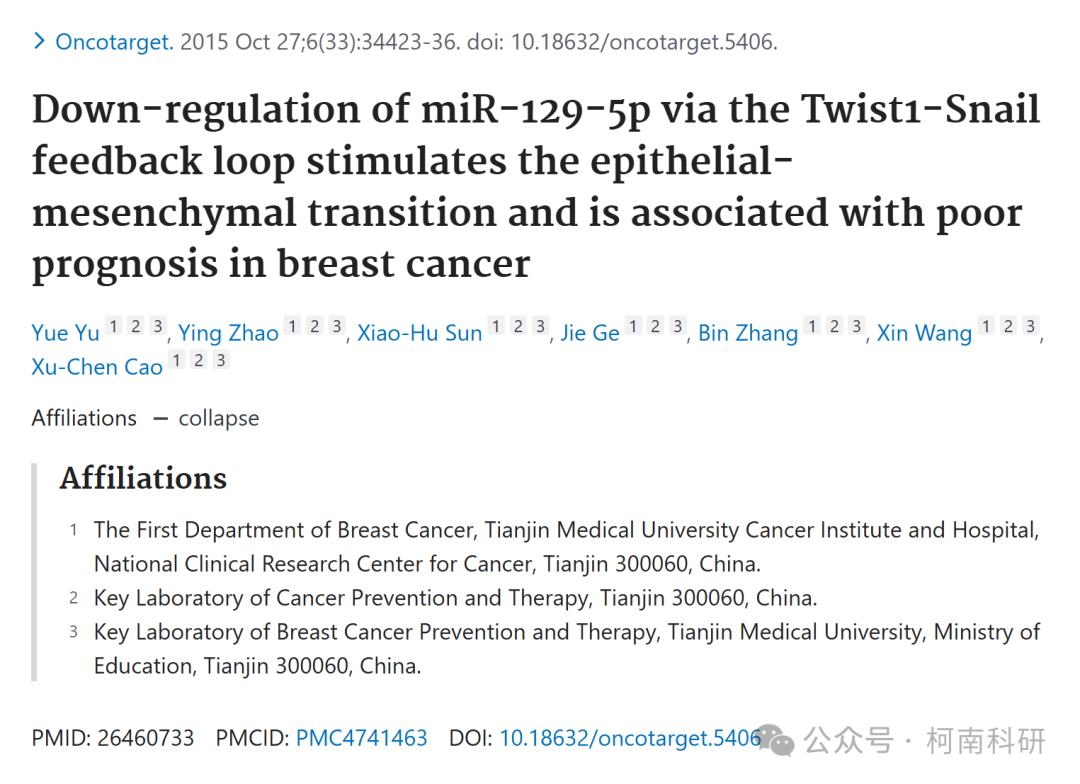Image resolution: width=1080 pixels, height=784 pixels.
Task: Click the dash icon beside collapse
Action: point(160,419)
